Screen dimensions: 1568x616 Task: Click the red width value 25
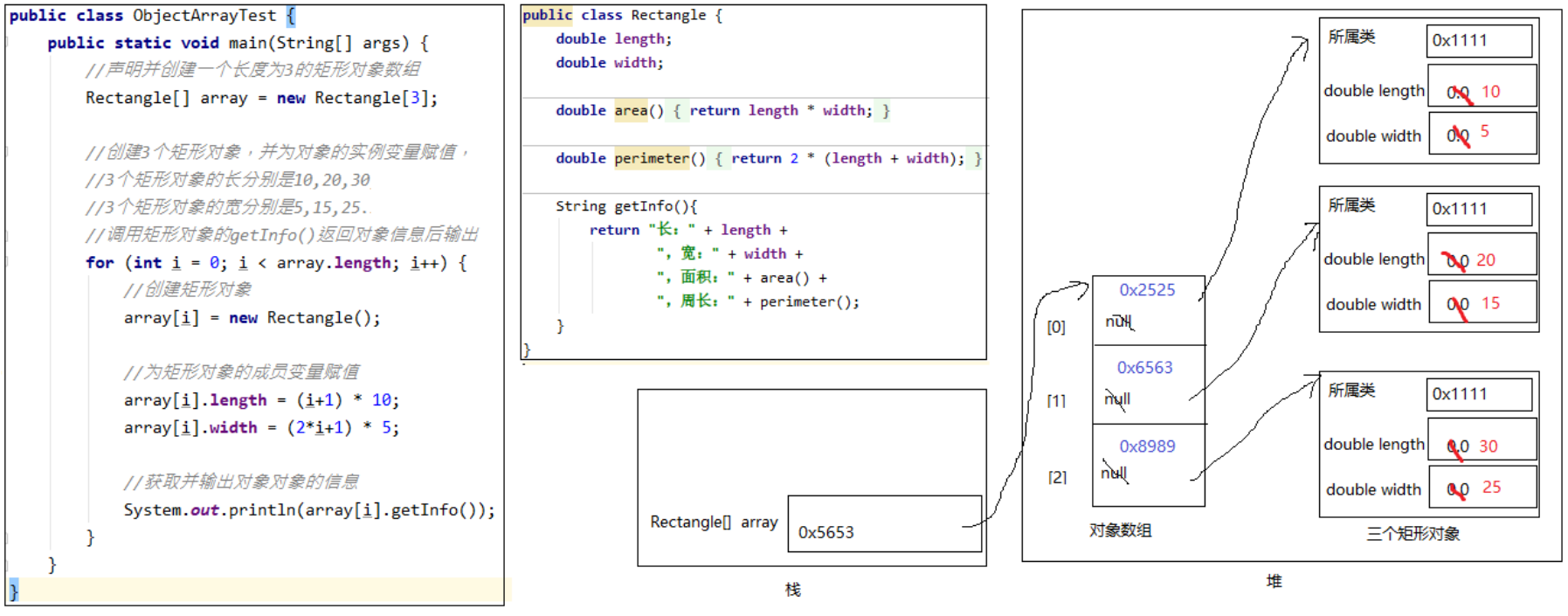pos(1491,488)
